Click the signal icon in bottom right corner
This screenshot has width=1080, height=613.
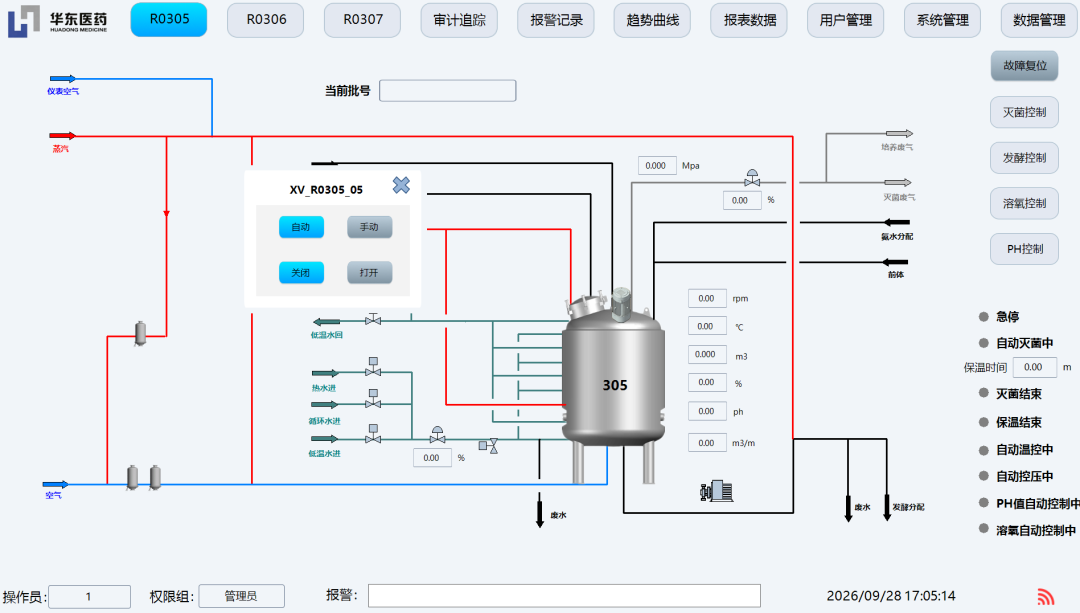click(x=1046, y=596)
